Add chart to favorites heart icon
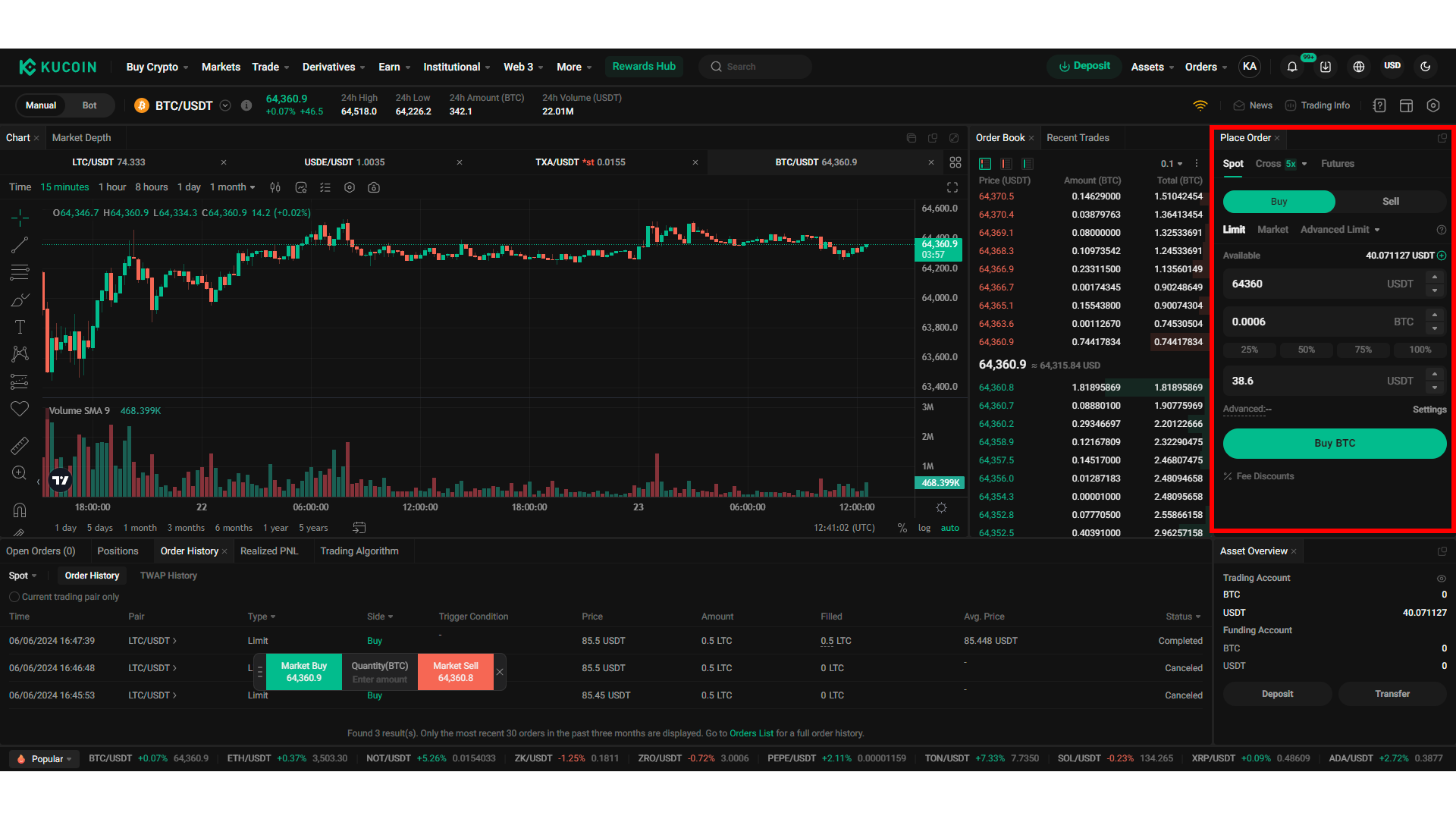 pos(20,409)
